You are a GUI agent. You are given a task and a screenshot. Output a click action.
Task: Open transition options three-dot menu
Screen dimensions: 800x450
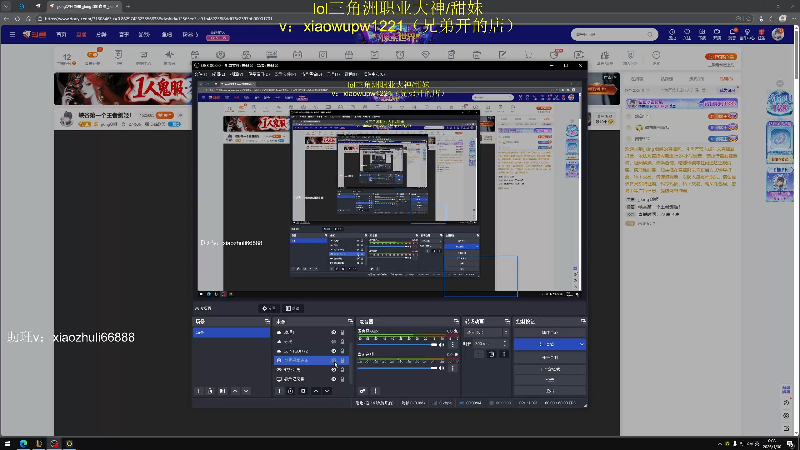point(504,354)
